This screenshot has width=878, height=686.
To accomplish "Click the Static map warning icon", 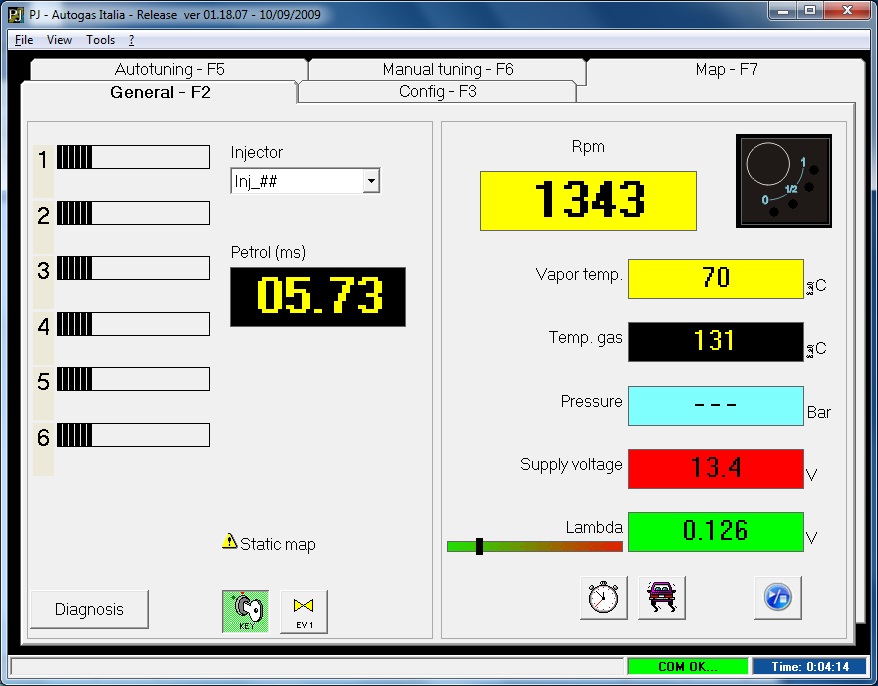I will point(229,542).
